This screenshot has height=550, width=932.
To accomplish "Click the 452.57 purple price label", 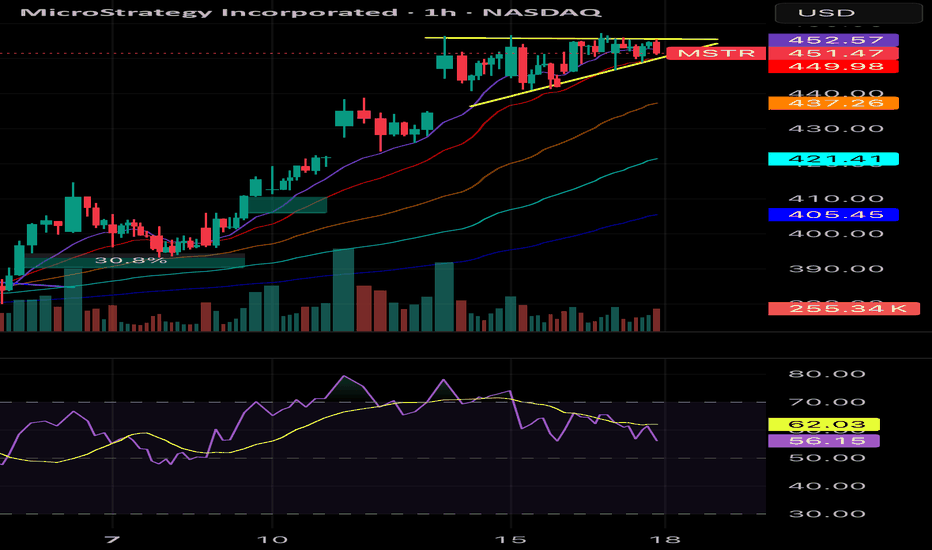I will pyautogui.click(x=833, y=40).
